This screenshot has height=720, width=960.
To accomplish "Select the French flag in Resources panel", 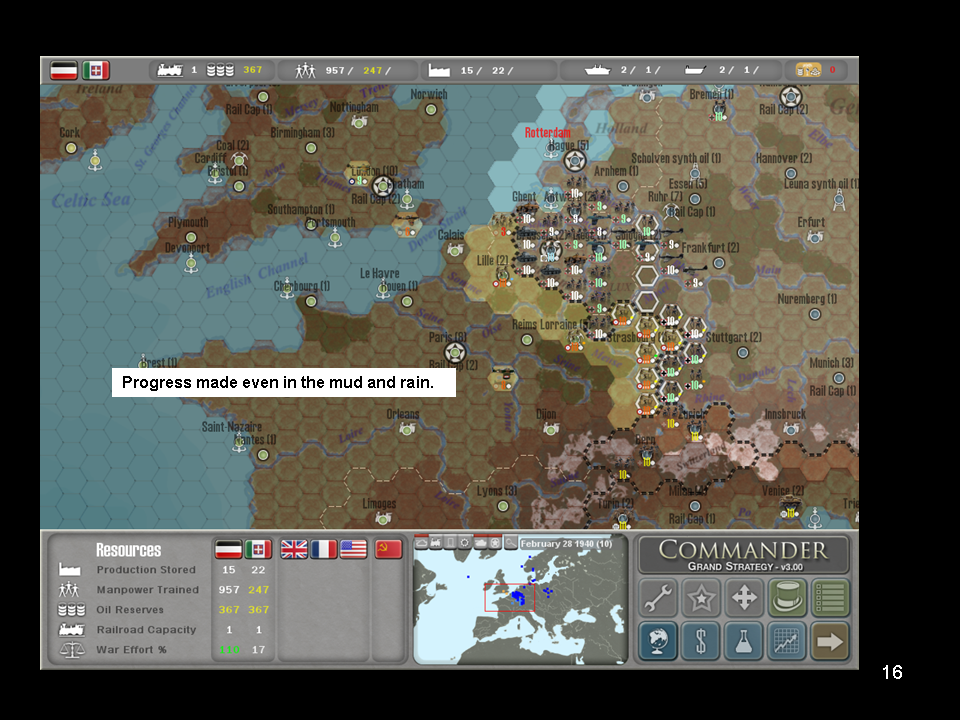I will (x=324, y=549).
